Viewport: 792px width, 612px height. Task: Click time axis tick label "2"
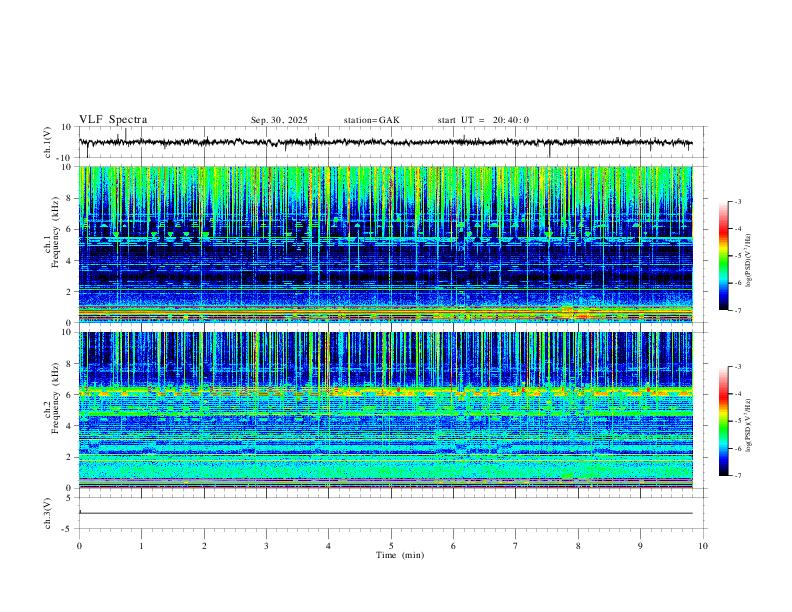coord(204,546)
